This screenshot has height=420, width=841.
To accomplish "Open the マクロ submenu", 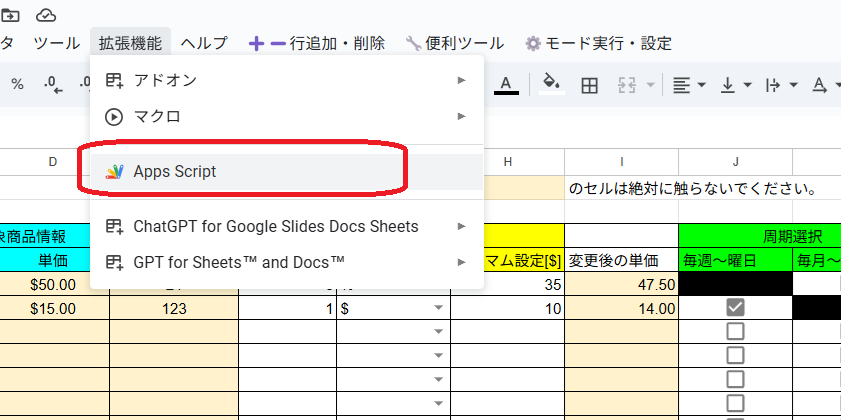I will [287, 116].
